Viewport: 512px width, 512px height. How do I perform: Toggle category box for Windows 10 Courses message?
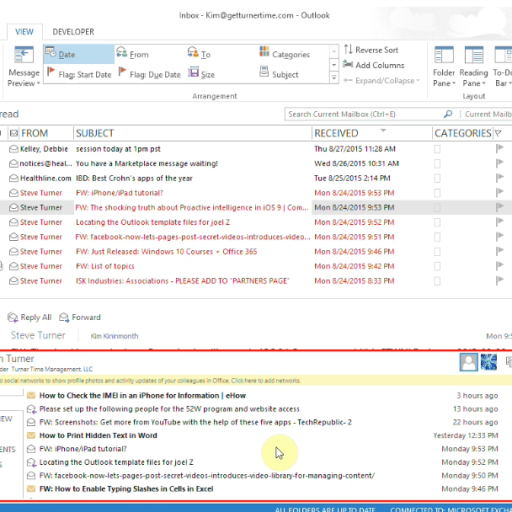(437, 252)
